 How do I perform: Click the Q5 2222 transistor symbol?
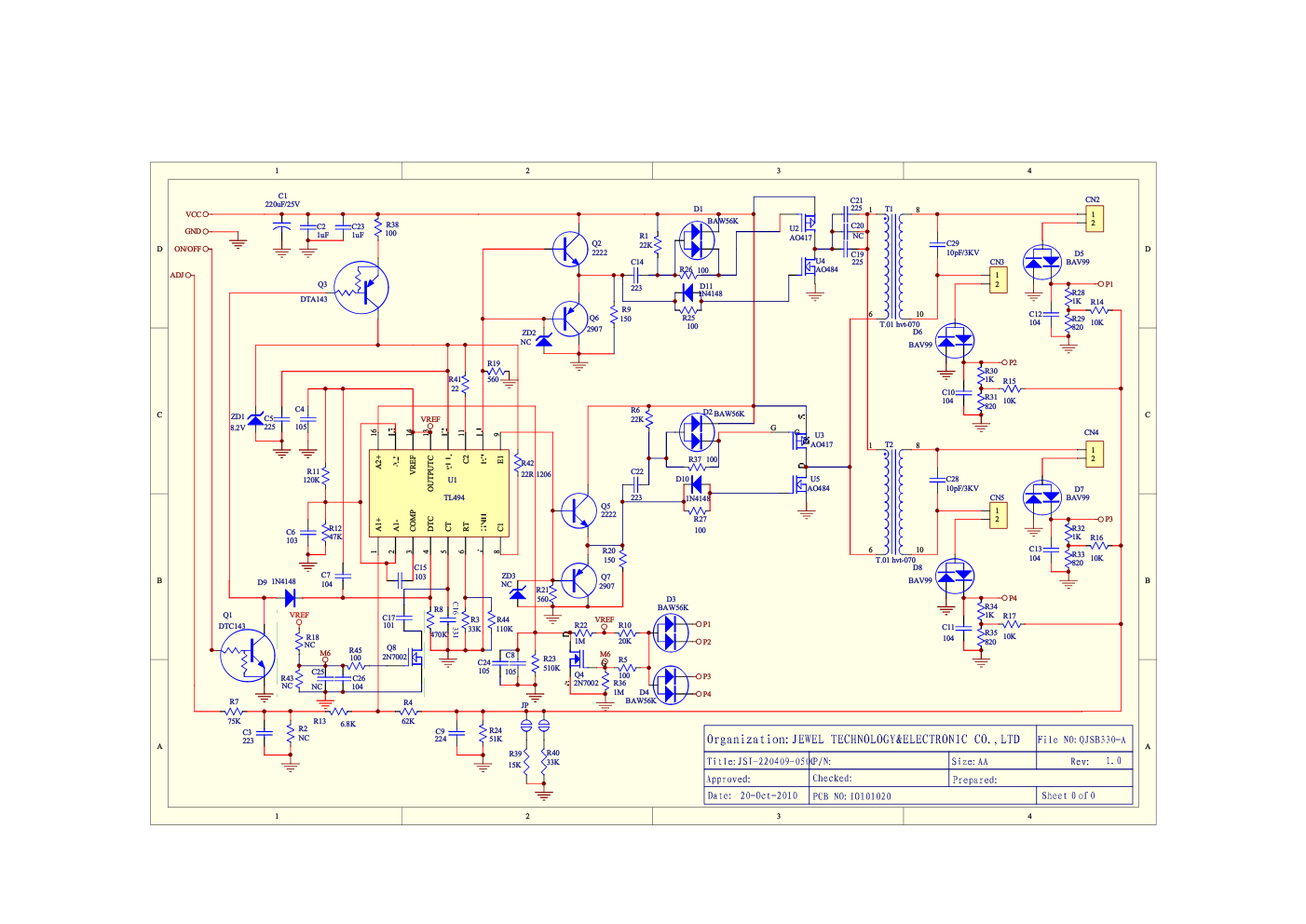tap(578, 510)
